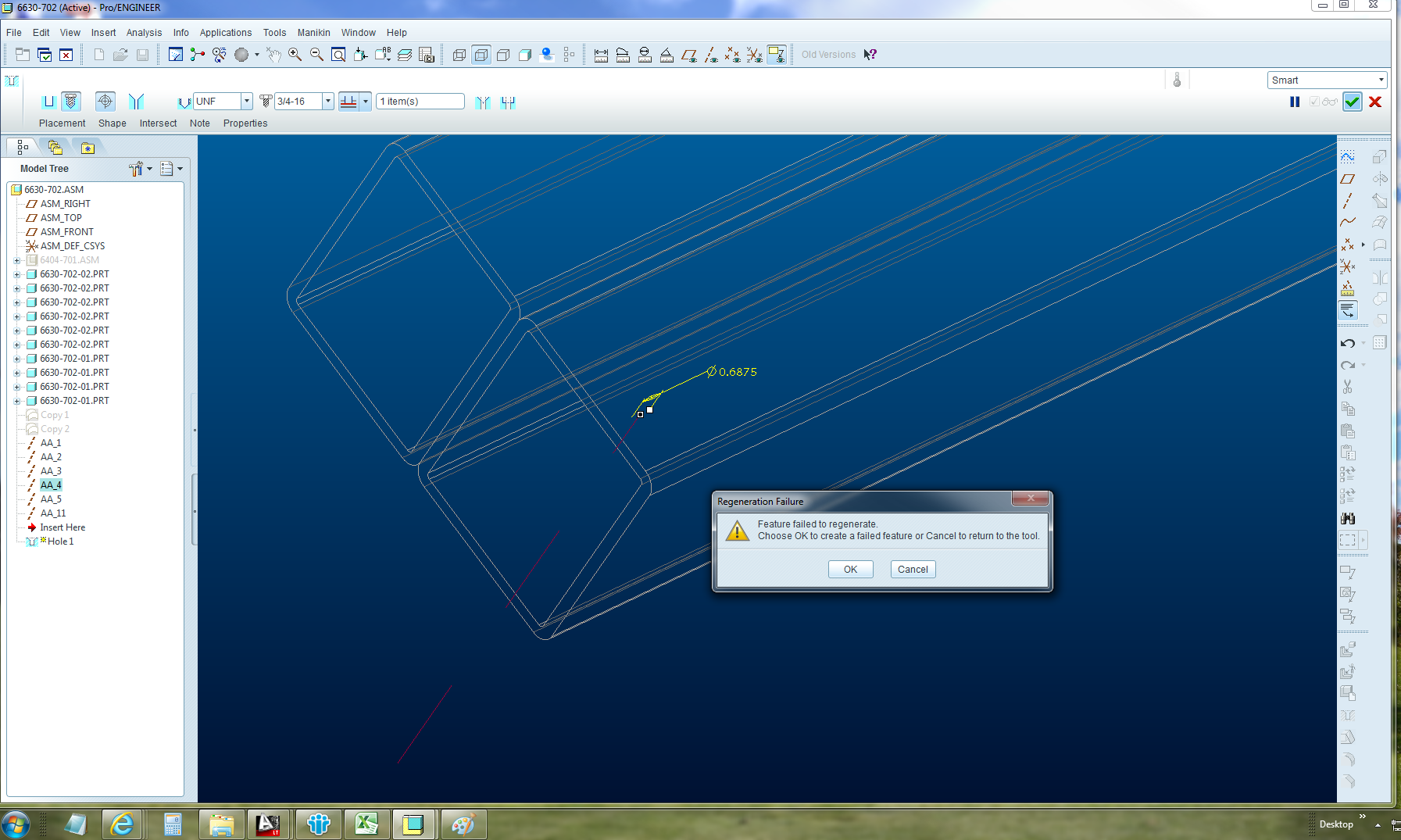Click the Save icon in toolbar
The width and height of the screenshot is (1401, 840).
pyautogui.click(x=142, y=55)
